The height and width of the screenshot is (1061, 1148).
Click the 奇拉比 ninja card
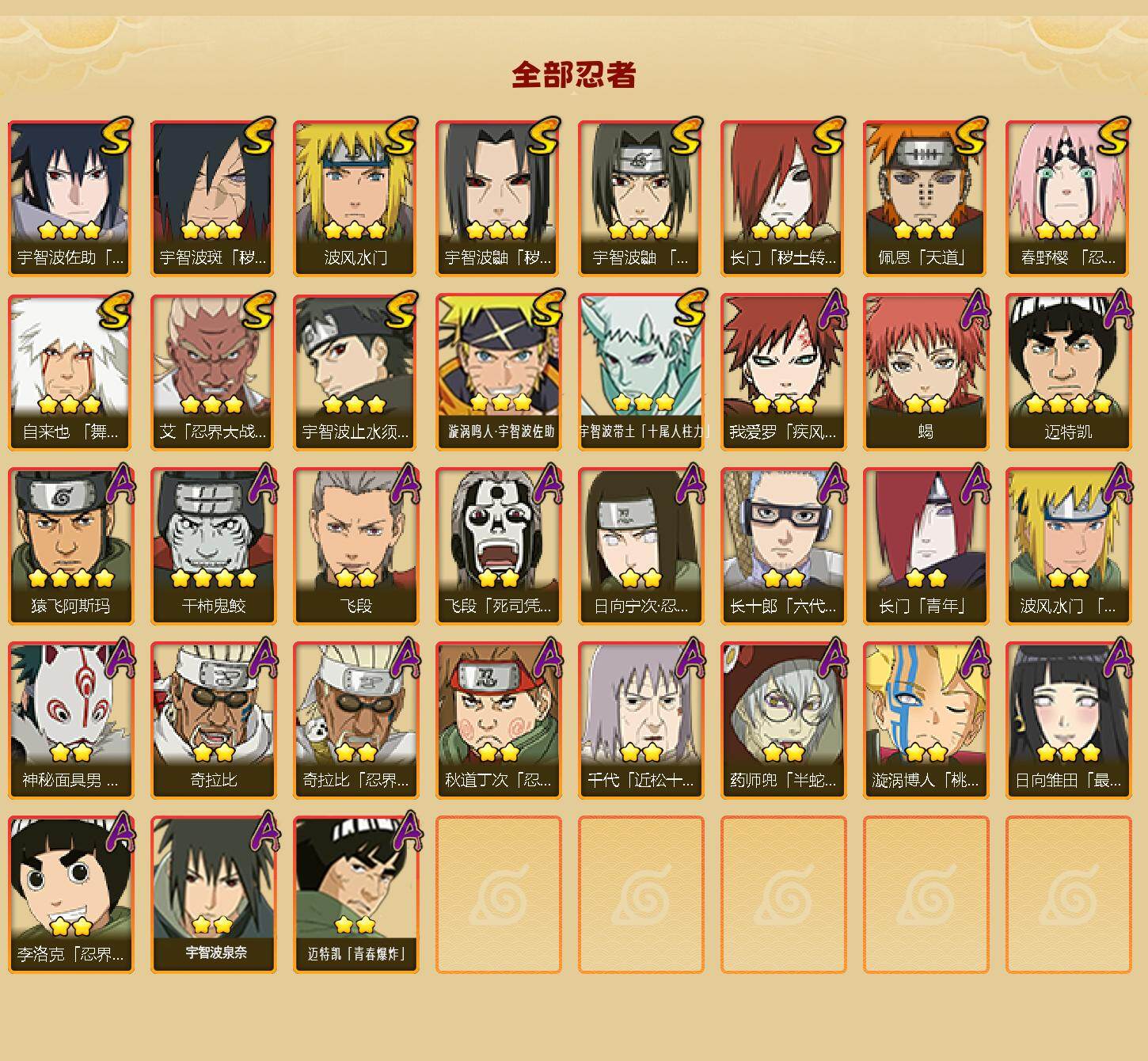213,721
